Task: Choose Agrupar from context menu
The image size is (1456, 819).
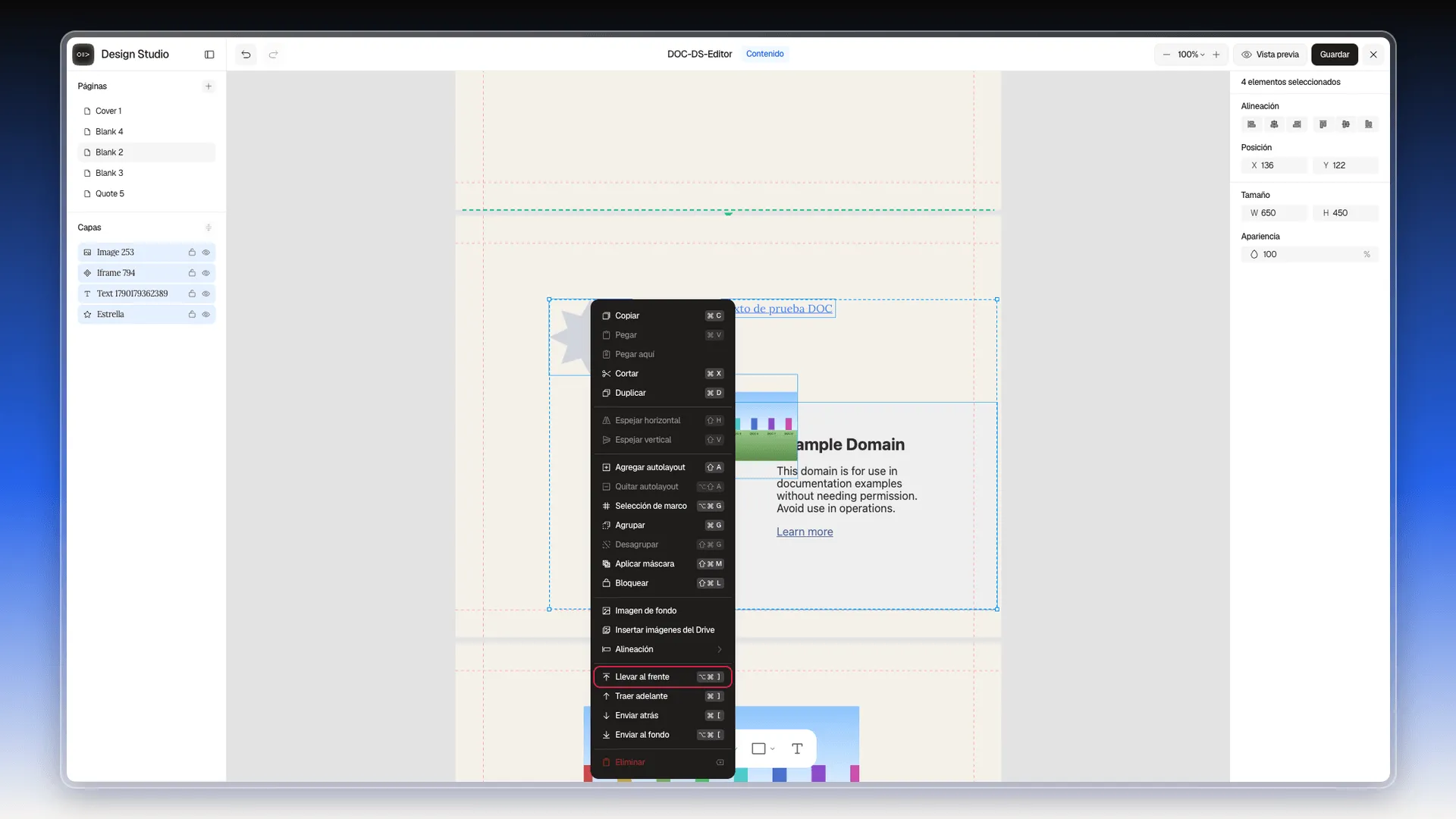Action: 663,526
